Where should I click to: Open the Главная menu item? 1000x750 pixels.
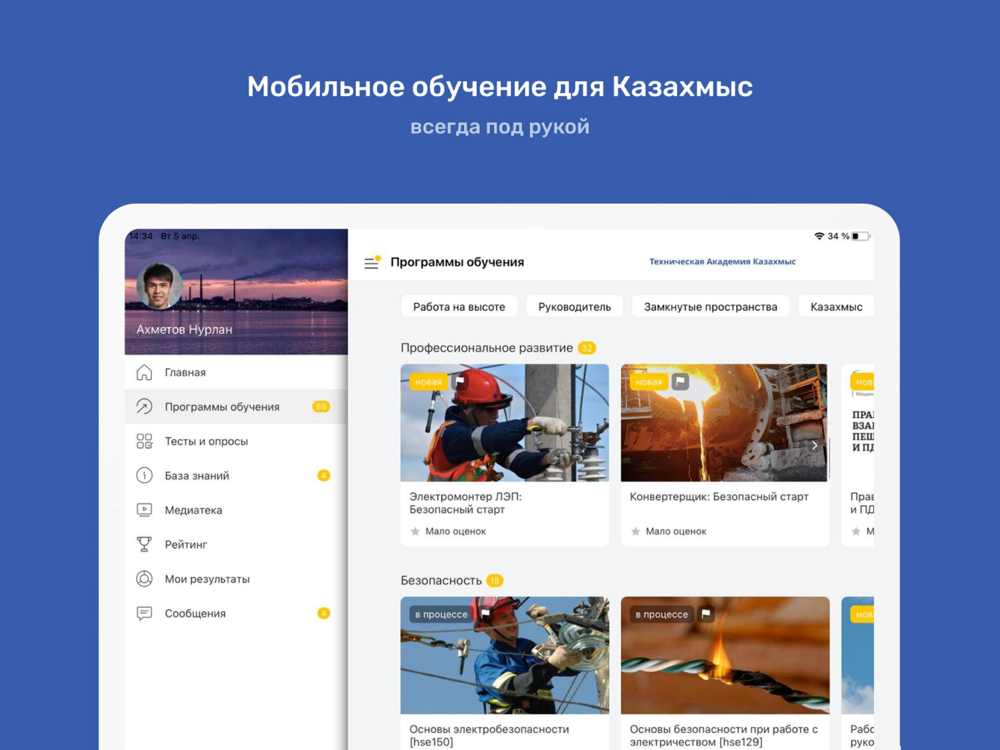tap(236, 372)
